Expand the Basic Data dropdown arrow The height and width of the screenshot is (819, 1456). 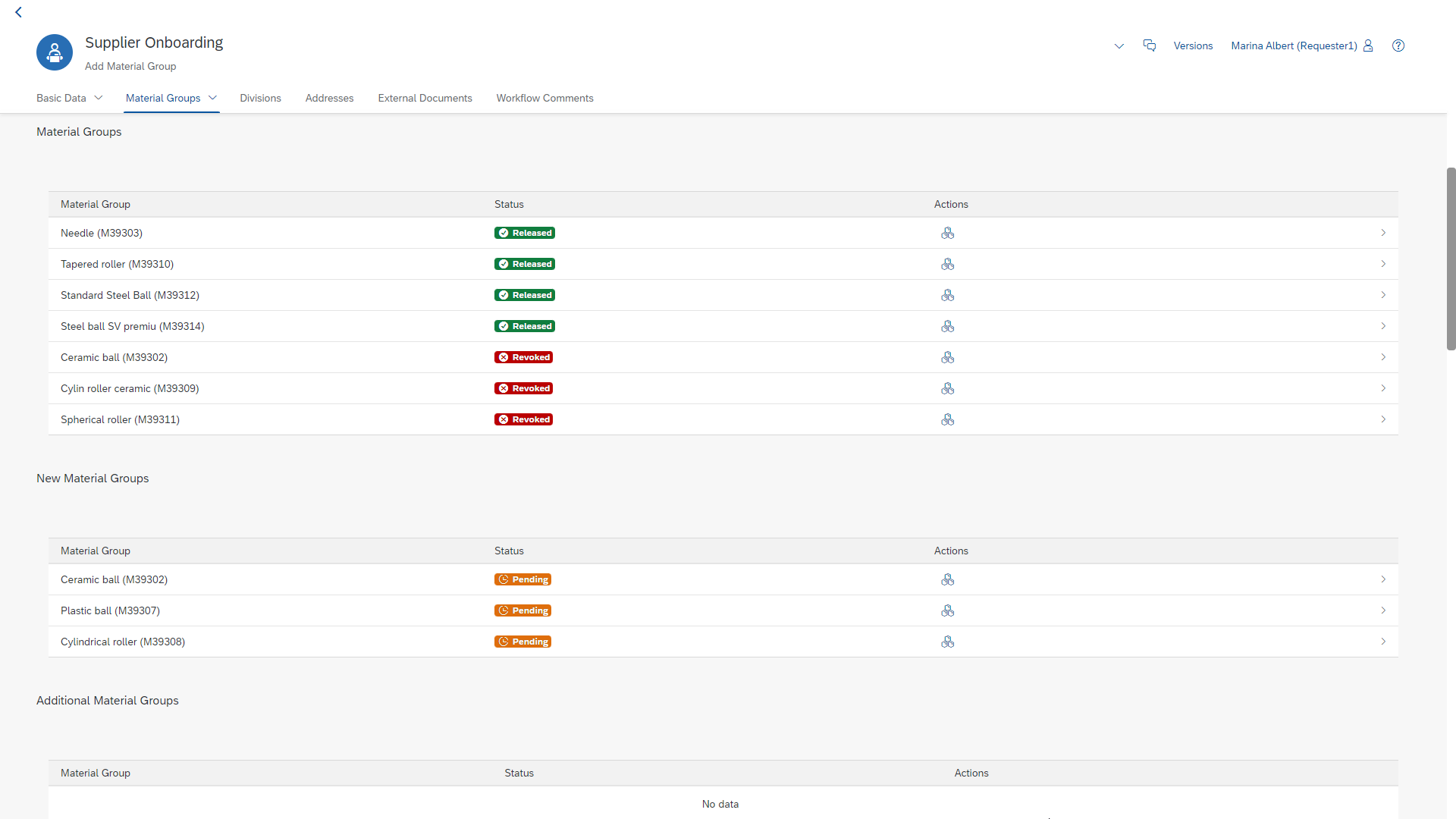(x=99, y=98)
